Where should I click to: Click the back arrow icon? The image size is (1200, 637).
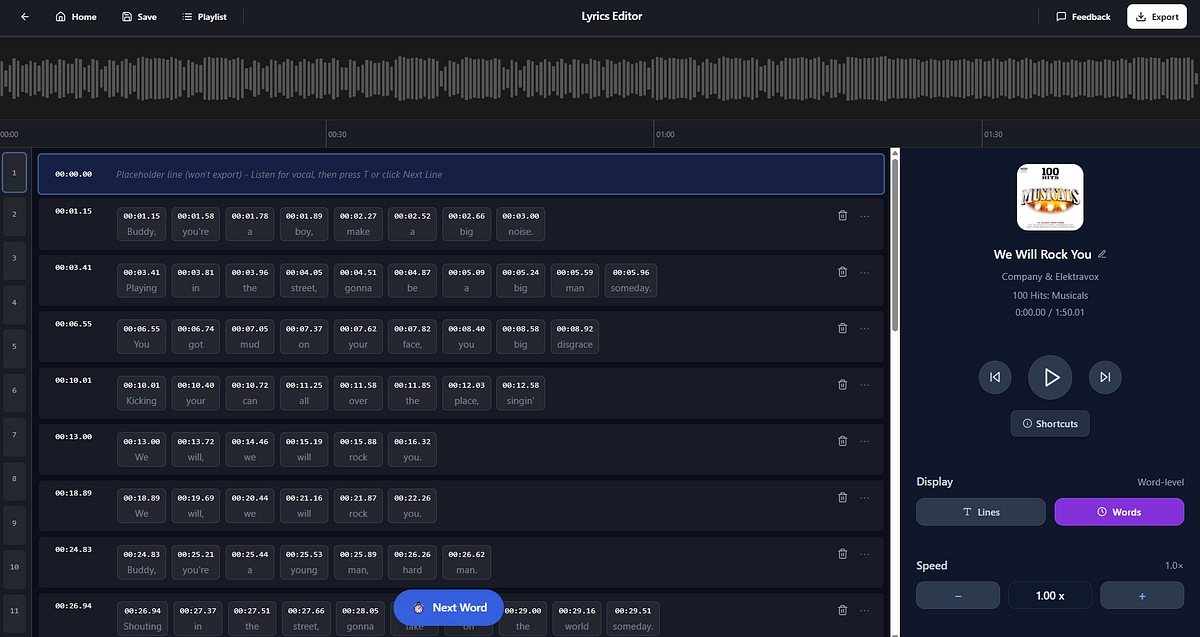pyautogui.click(x=25, y=17)
